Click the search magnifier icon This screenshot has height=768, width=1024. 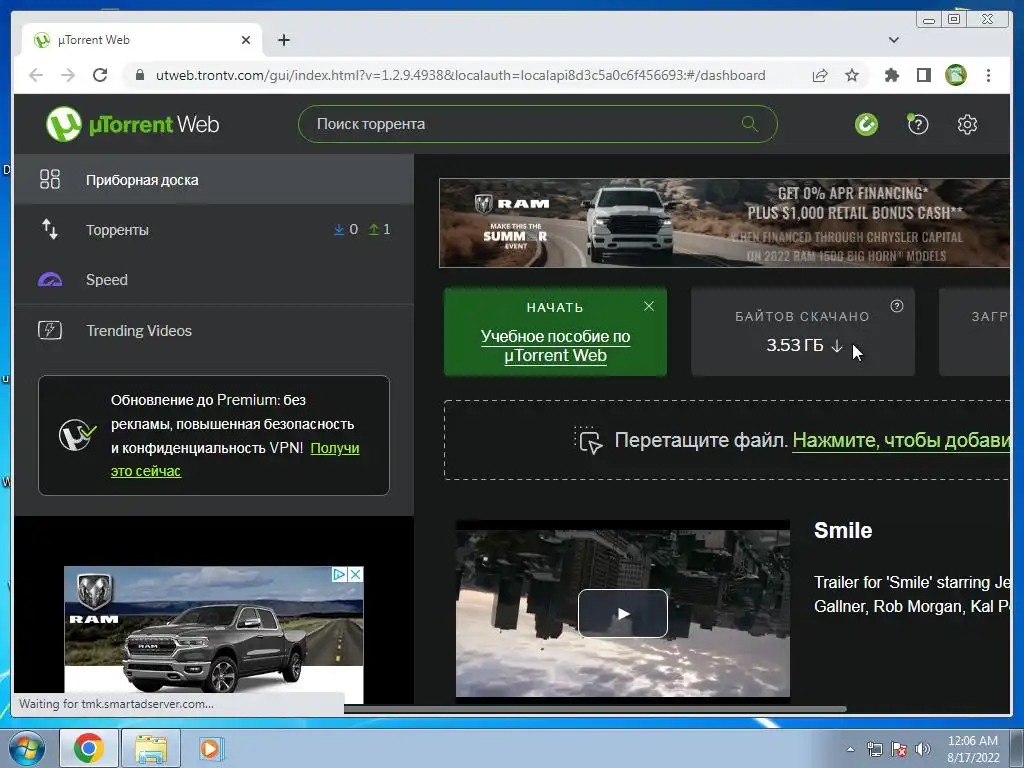point(750,123)
